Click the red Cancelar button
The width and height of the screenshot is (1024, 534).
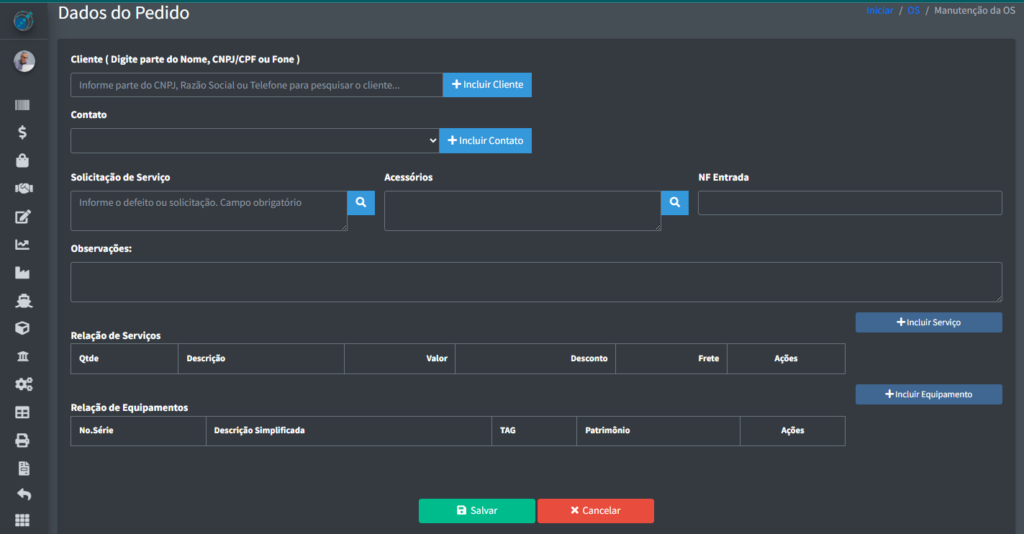[x=595, y=511]
